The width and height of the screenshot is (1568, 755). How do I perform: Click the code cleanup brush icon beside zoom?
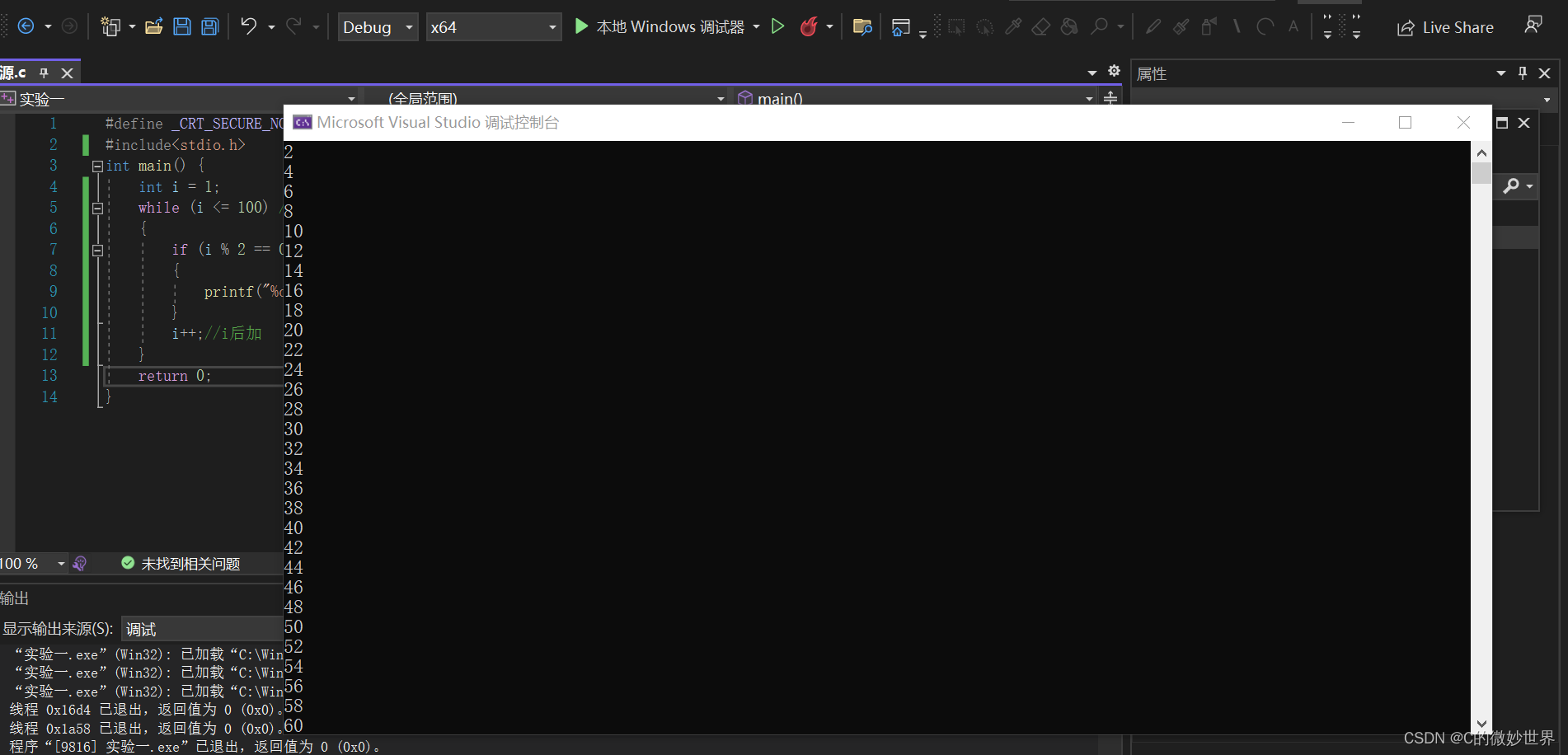point(80,564)
